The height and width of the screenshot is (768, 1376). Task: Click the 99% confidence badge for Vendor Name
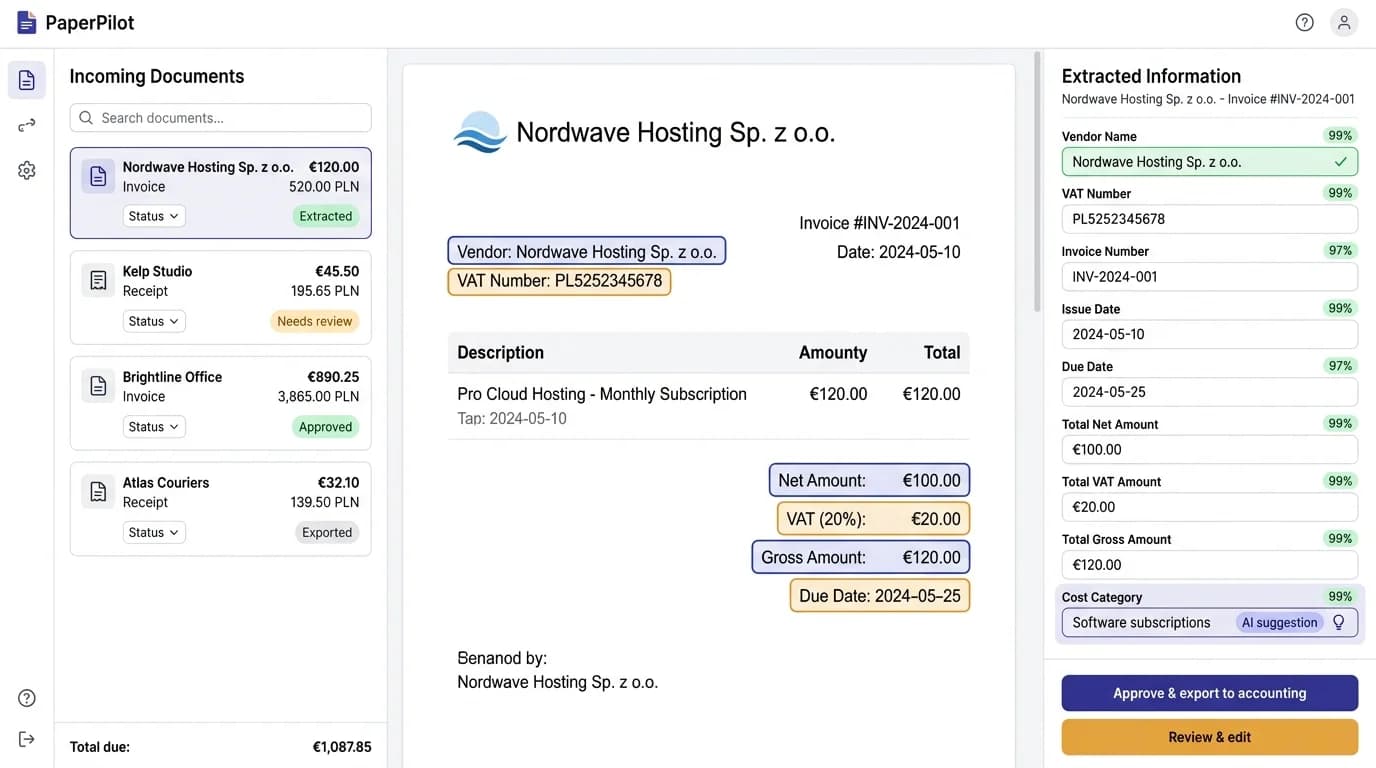[1340, 135]
